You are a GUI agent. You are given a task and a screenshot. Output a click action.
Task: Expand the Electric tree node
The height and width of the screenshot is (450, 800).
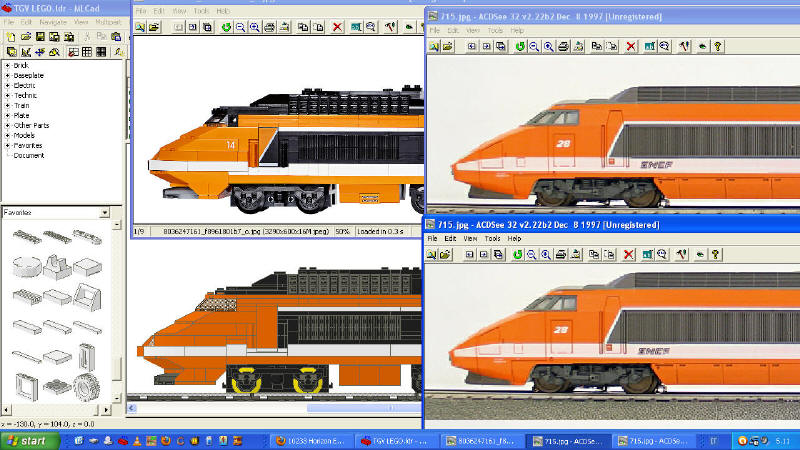tap(7, 85)
